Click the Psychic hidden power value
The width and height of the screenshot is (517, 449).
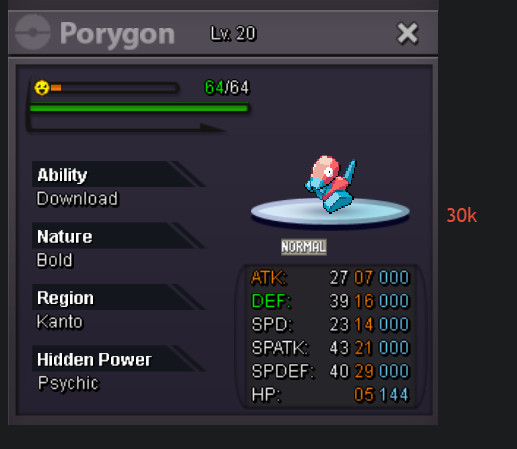coord(68,383)
